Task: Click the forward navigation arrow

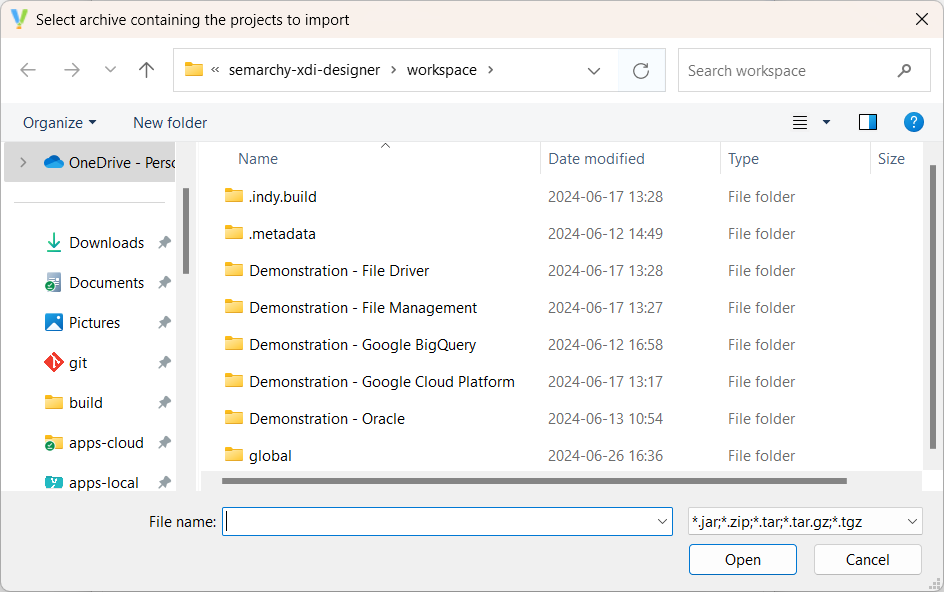Action: [x=72, y=70]
